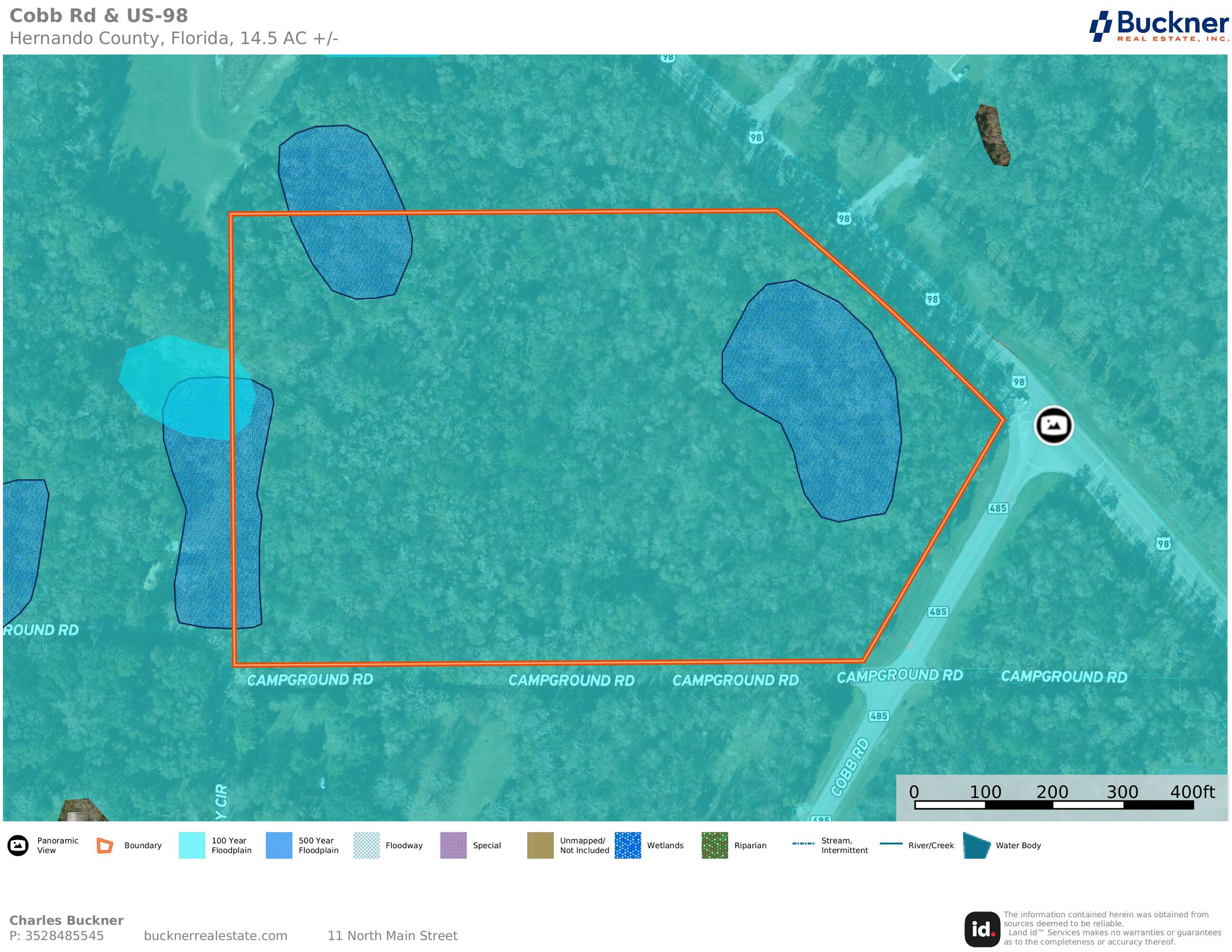This screenshot has height=952, width=1232.
Task: Click the Land id logo icon
Action: point(982,929)
